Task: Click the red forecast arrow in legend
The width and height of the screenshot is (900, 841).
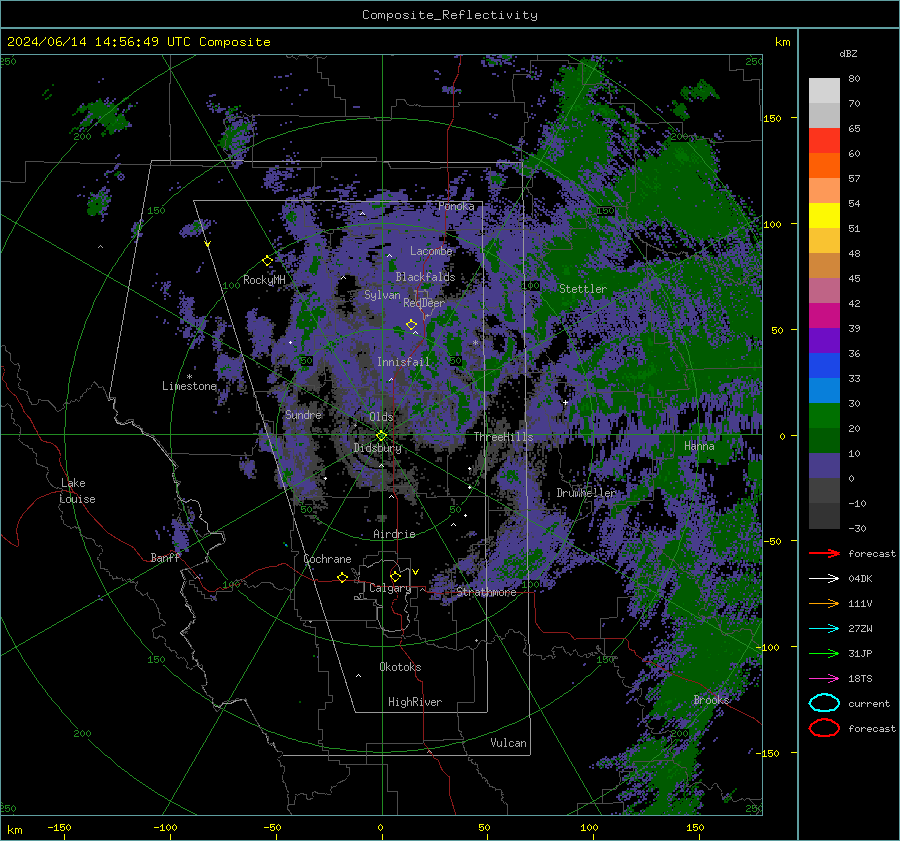Action: 824,553
